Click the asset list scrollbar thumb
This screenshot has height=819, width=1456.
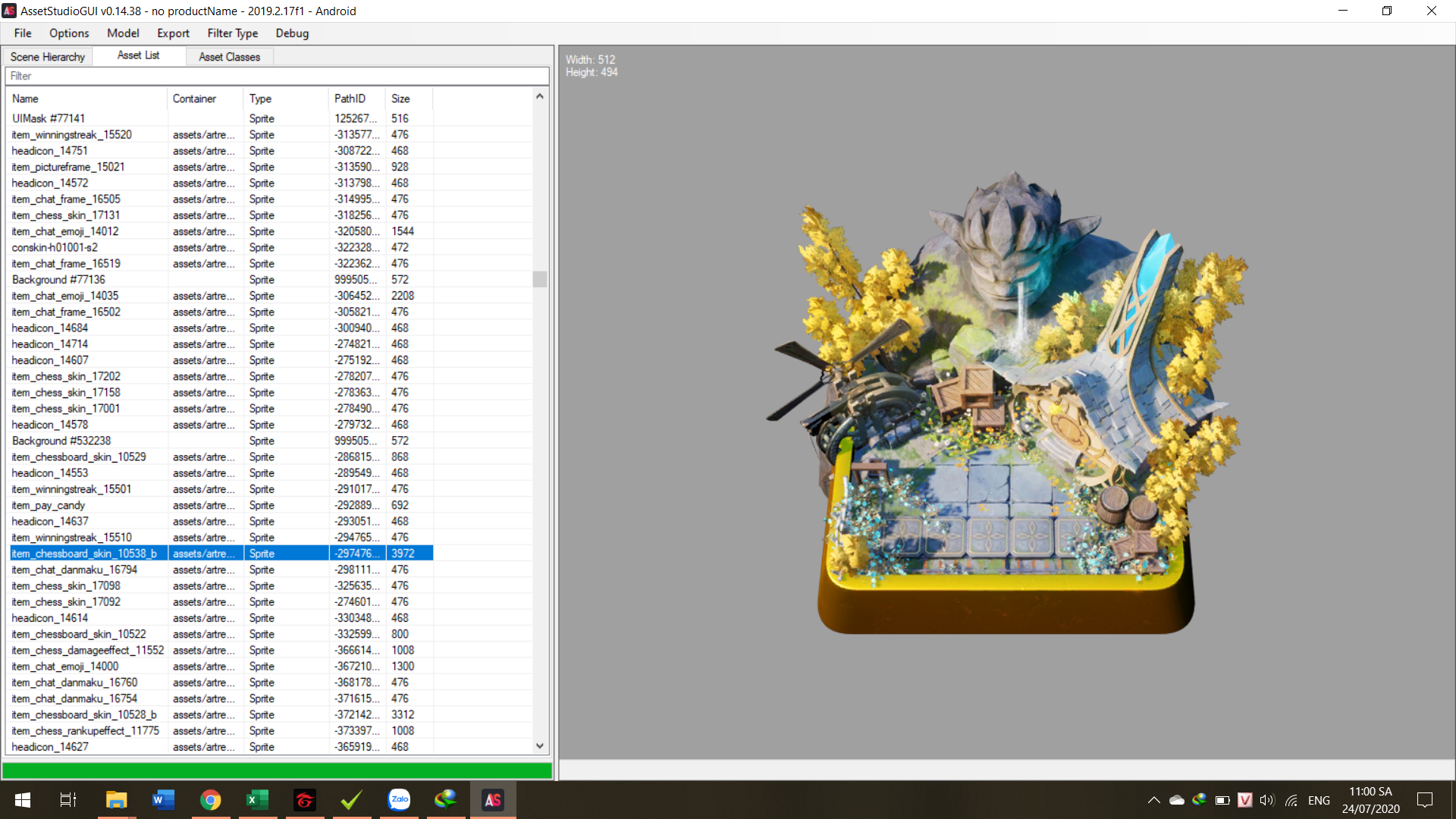[540, 279]
